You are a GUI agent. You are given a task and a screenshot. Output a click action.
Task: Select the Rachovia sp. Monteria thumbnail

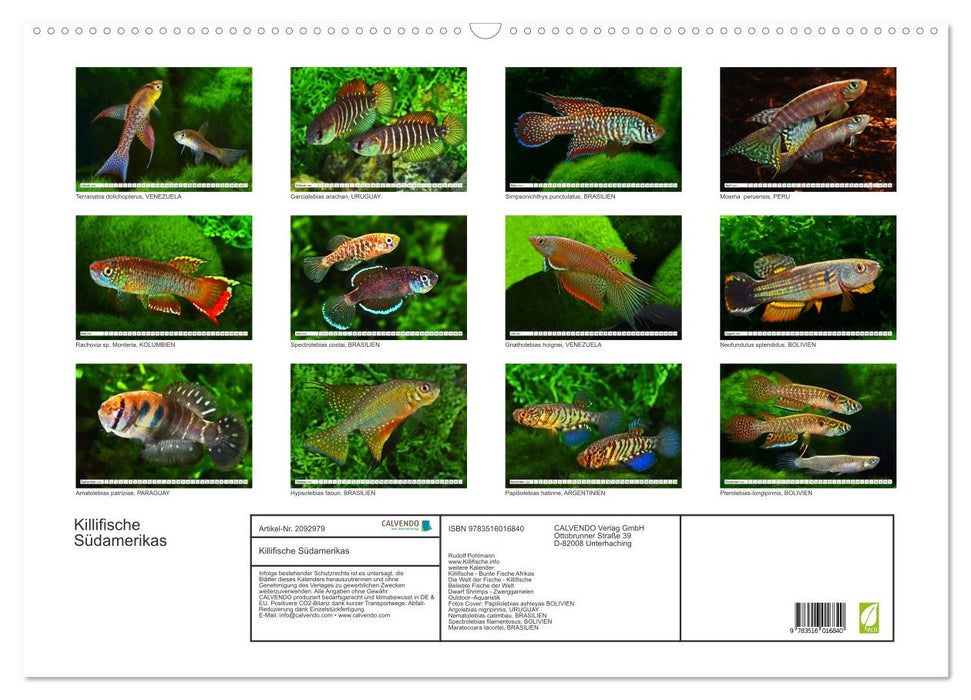tap(164, 277)
